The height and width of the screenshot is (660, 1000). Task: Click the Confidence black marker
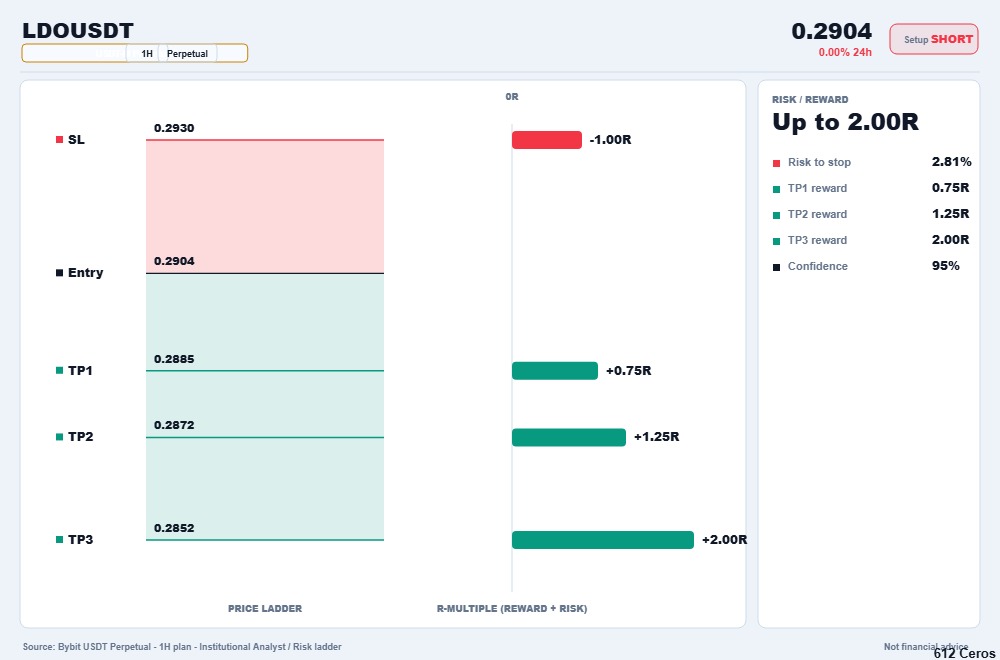776,267
